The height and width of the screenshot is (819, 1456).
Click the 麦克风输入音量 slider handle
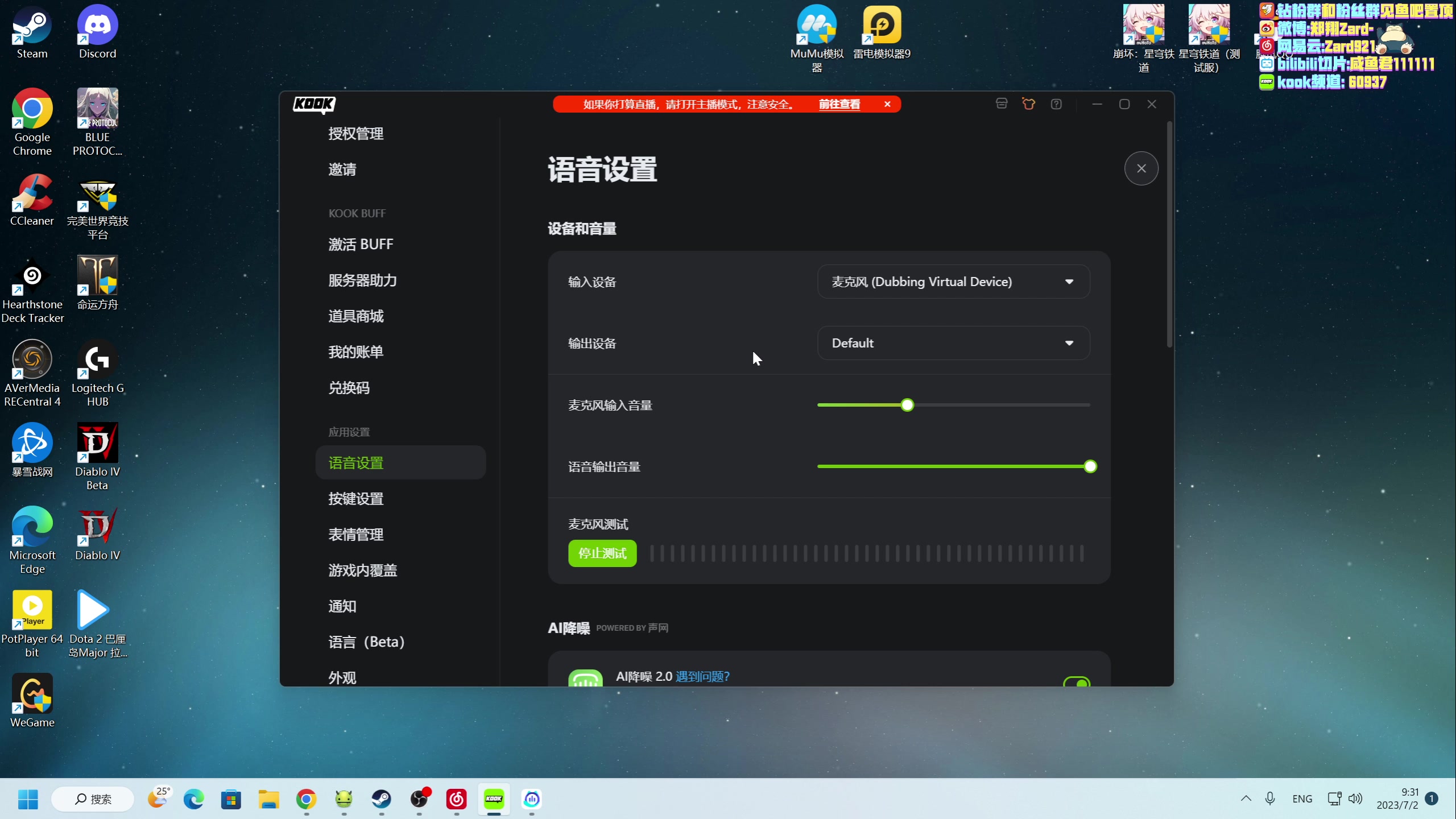907,405
